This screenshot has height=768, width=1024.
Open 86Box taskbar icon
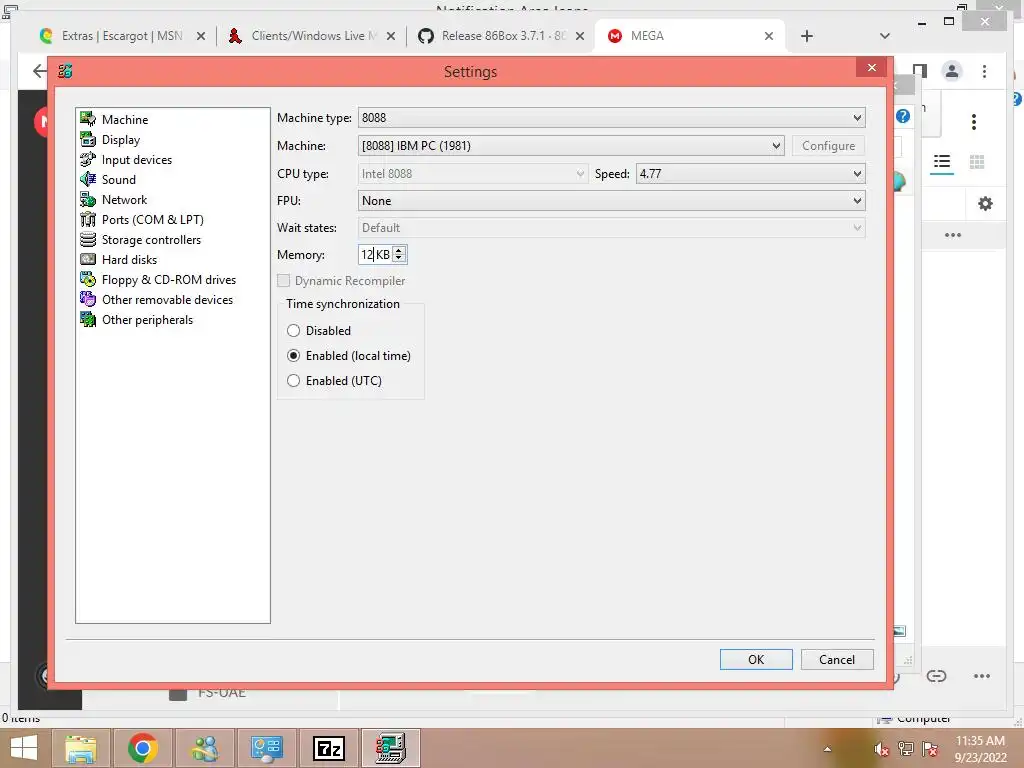click(x=391, y=748)
